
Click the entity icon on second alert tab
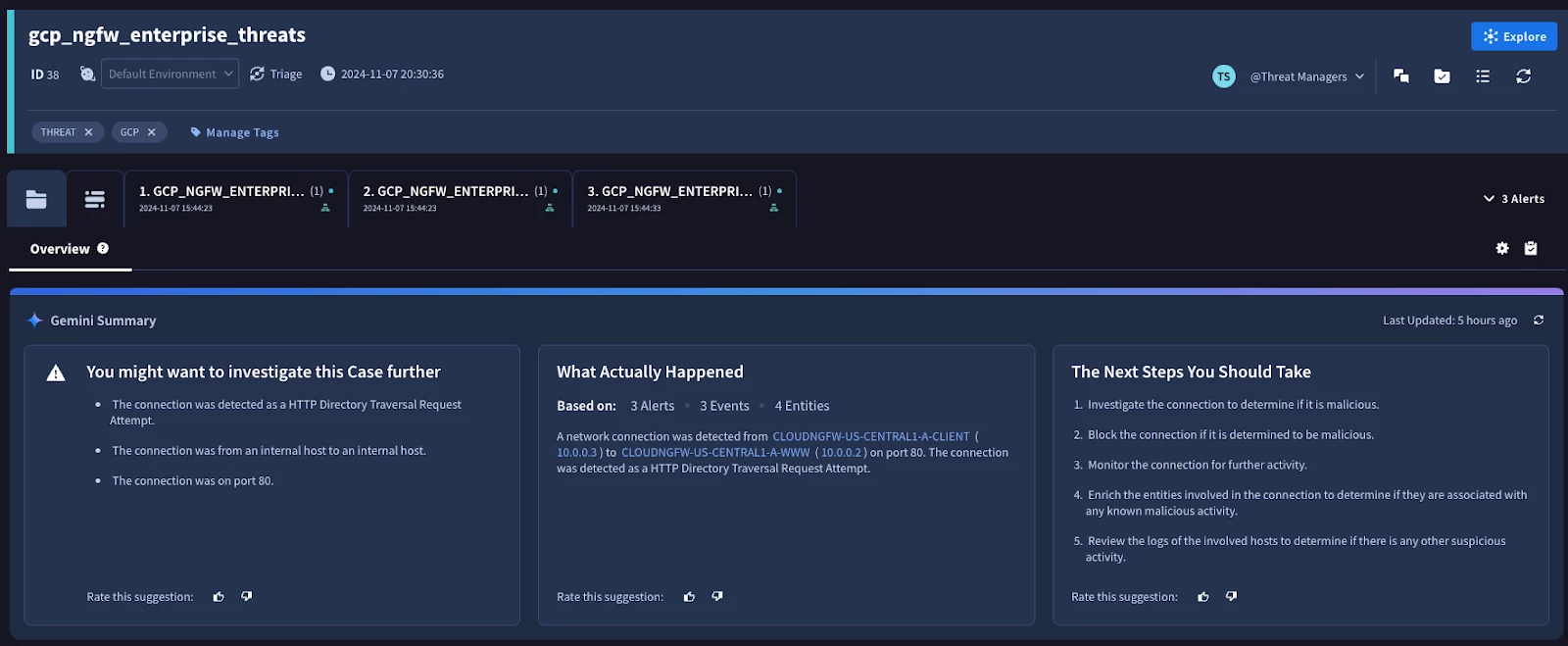550,208
